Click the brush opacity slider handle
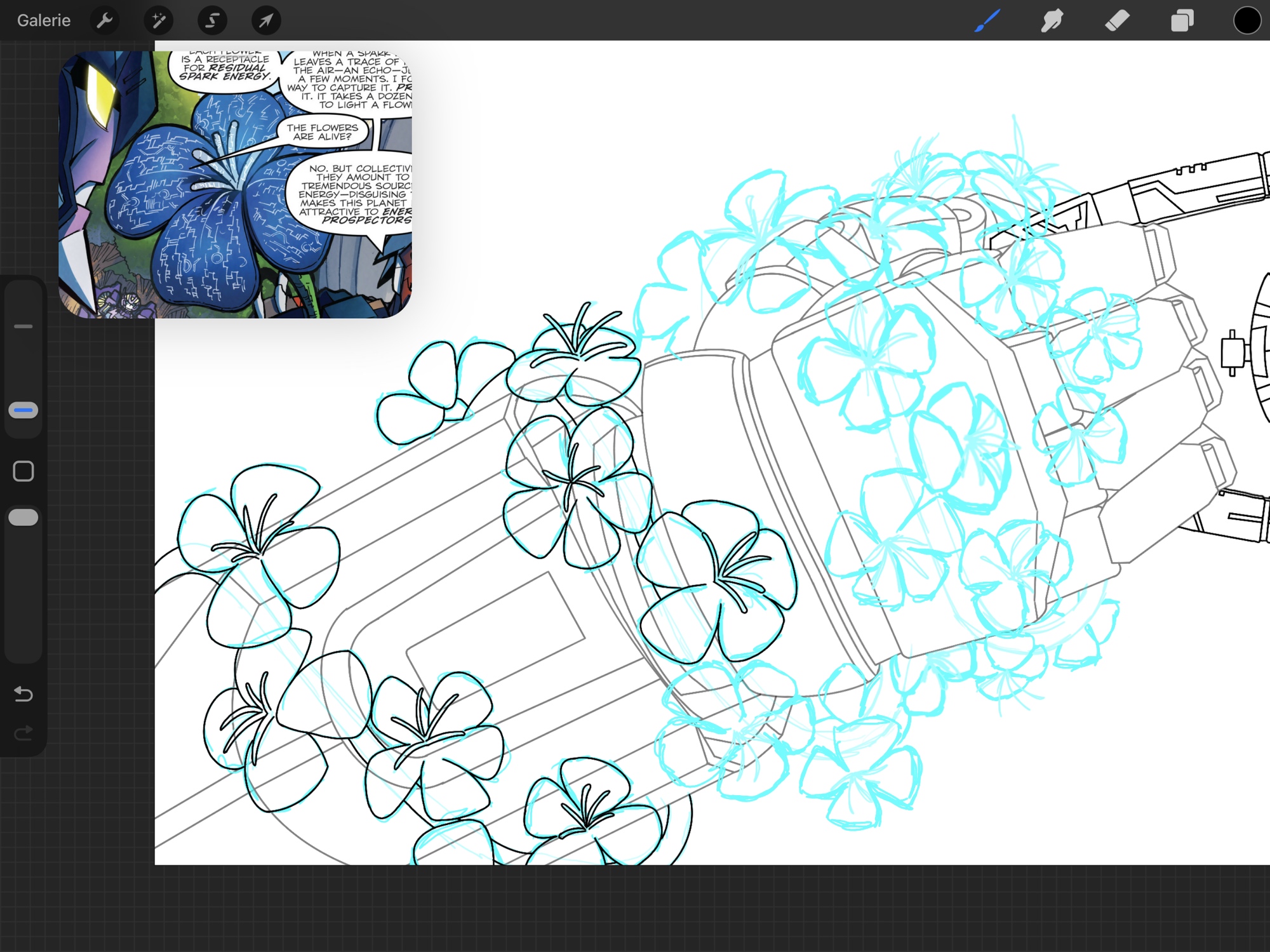Screen dimensions: 1270x952 click(x=23, y=518)
